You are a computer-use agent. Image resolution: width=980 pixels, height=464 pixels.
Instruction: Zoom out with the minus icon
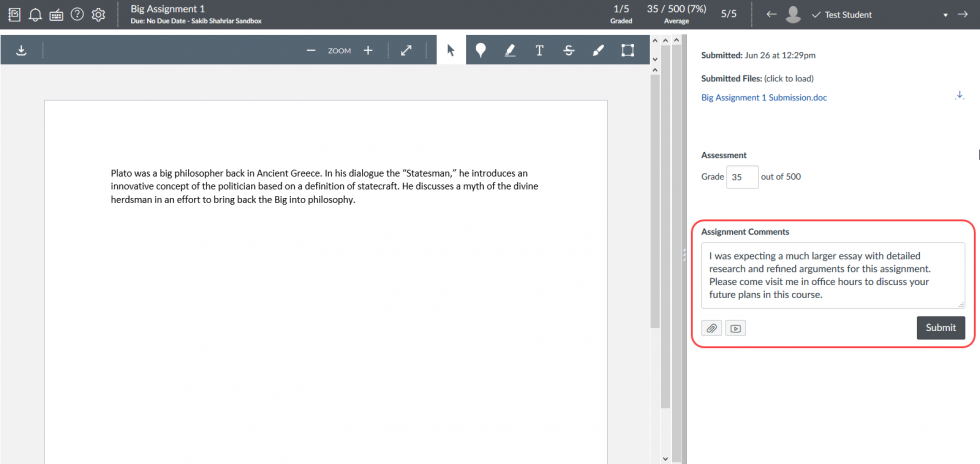click(311, 51)
